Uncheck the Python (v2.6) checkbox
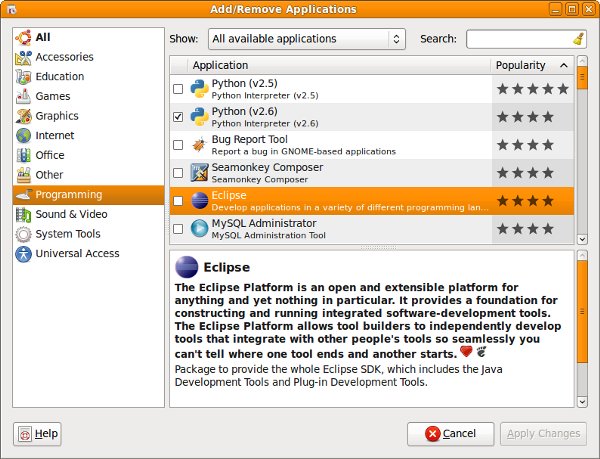The width and height of the screenshot is (600, 459). tap(178, 117)
